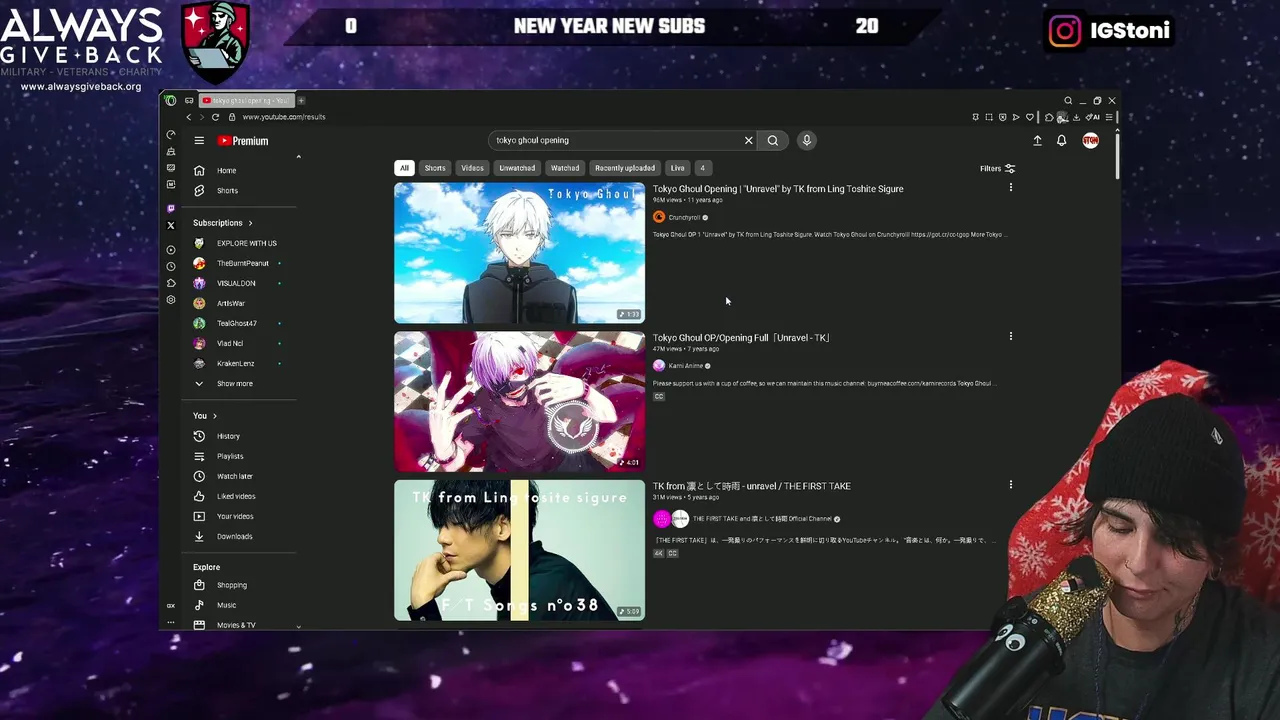Select the Videos filter chip
1280x720 pixels.
pos(472,168)
